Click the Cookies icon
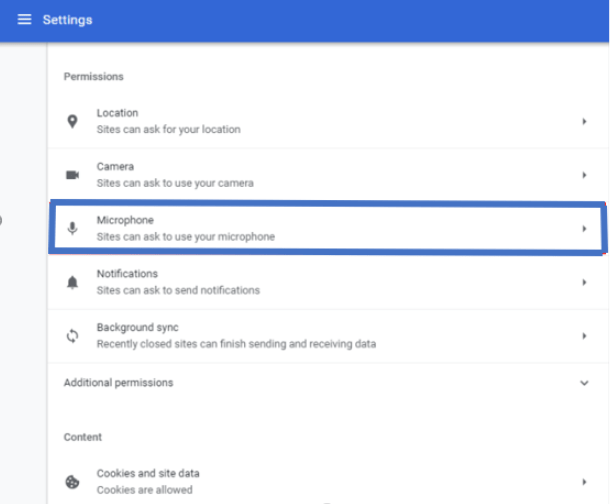Image resolution: width=610 pixels, height=504 pixels. coord(72,482)
